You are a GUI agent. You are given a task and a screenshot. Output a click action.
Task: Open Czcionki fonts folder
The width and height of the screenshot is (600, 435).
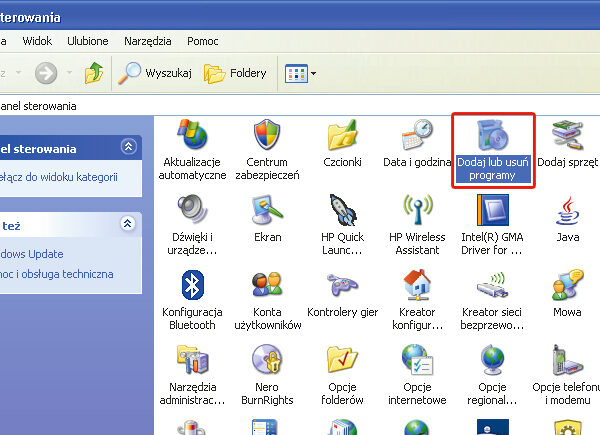342,138
